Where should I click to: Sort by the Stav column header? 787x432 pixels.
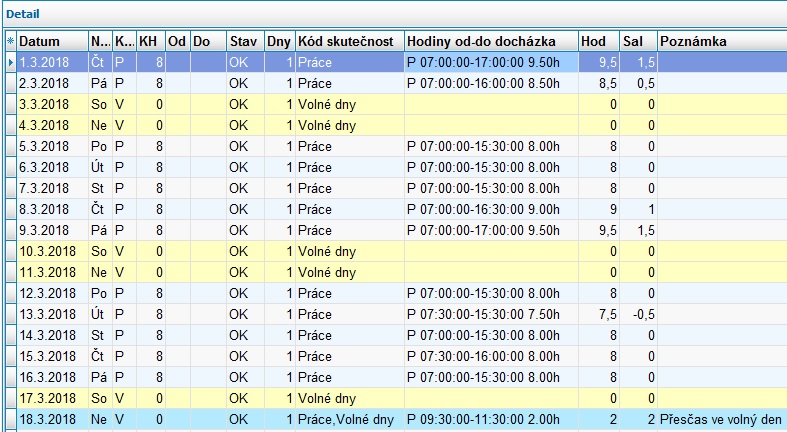coord(245,41)
